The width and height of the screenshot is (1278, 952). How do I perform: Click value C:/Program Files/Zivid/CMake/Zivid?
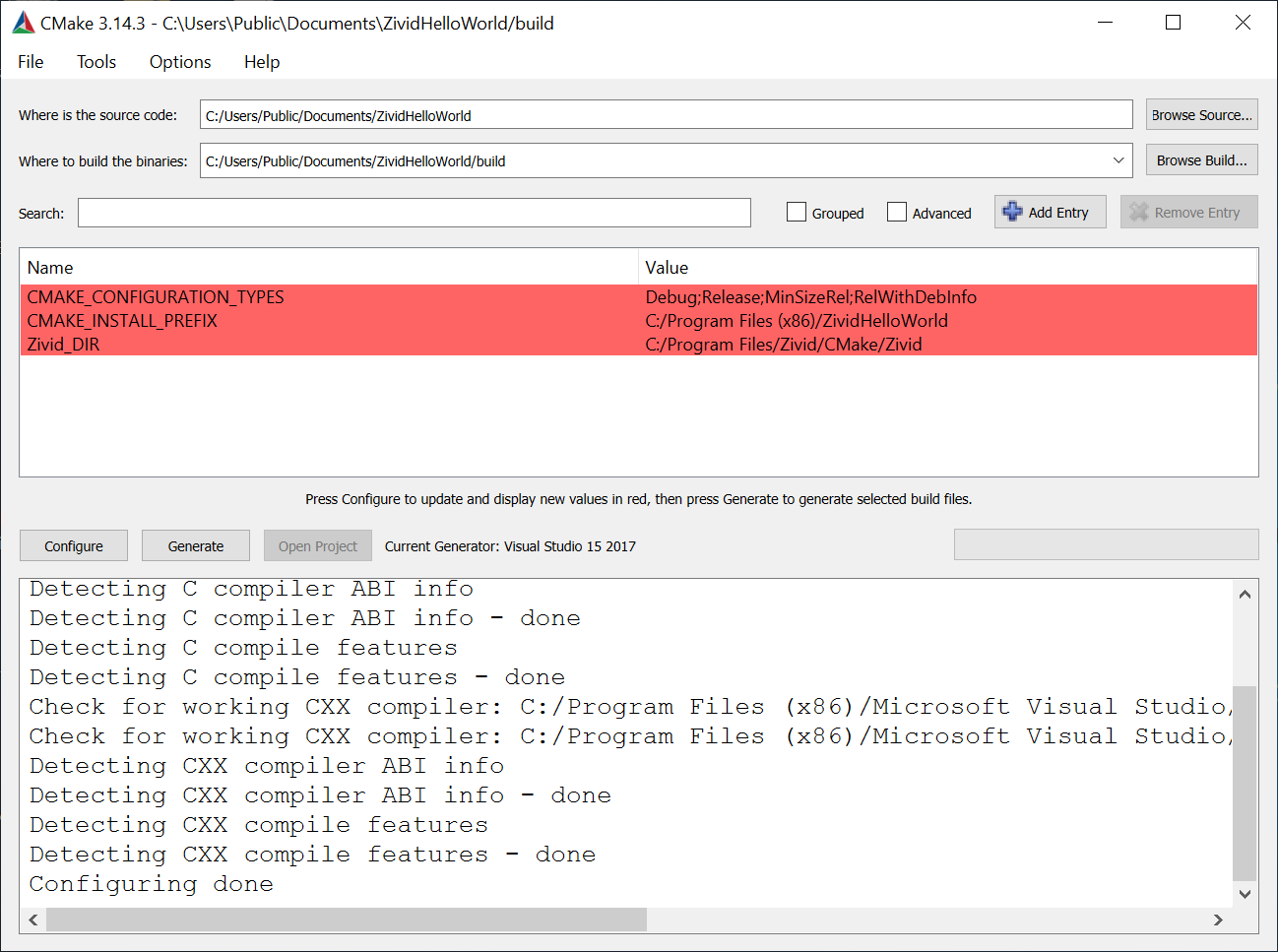pyautogui.click(x=784, y=345)
